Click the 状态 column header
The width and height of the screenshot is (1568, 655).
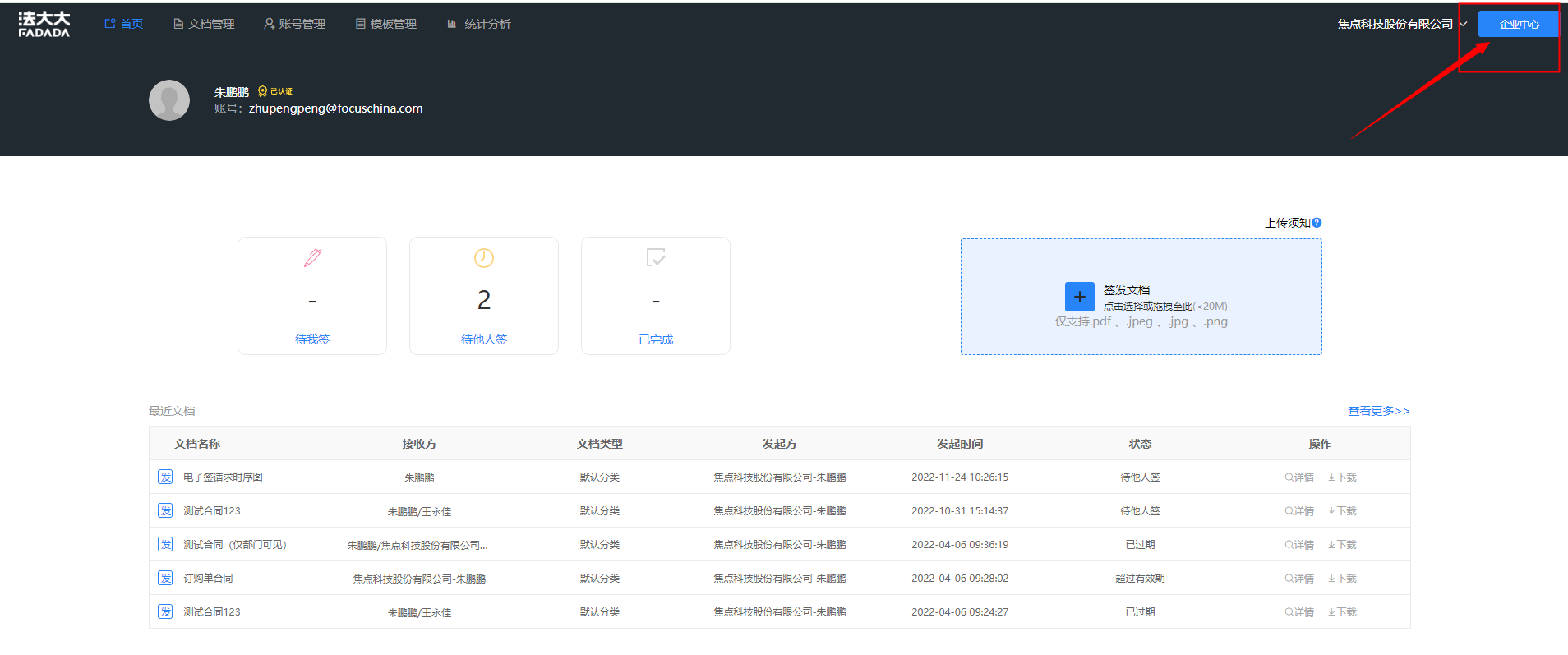tap(1140, 444)
